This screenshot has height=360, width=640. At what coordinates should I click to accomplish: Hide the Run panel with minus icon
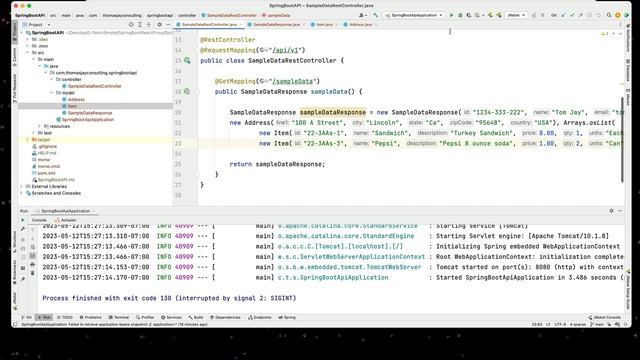coord(620,211)
